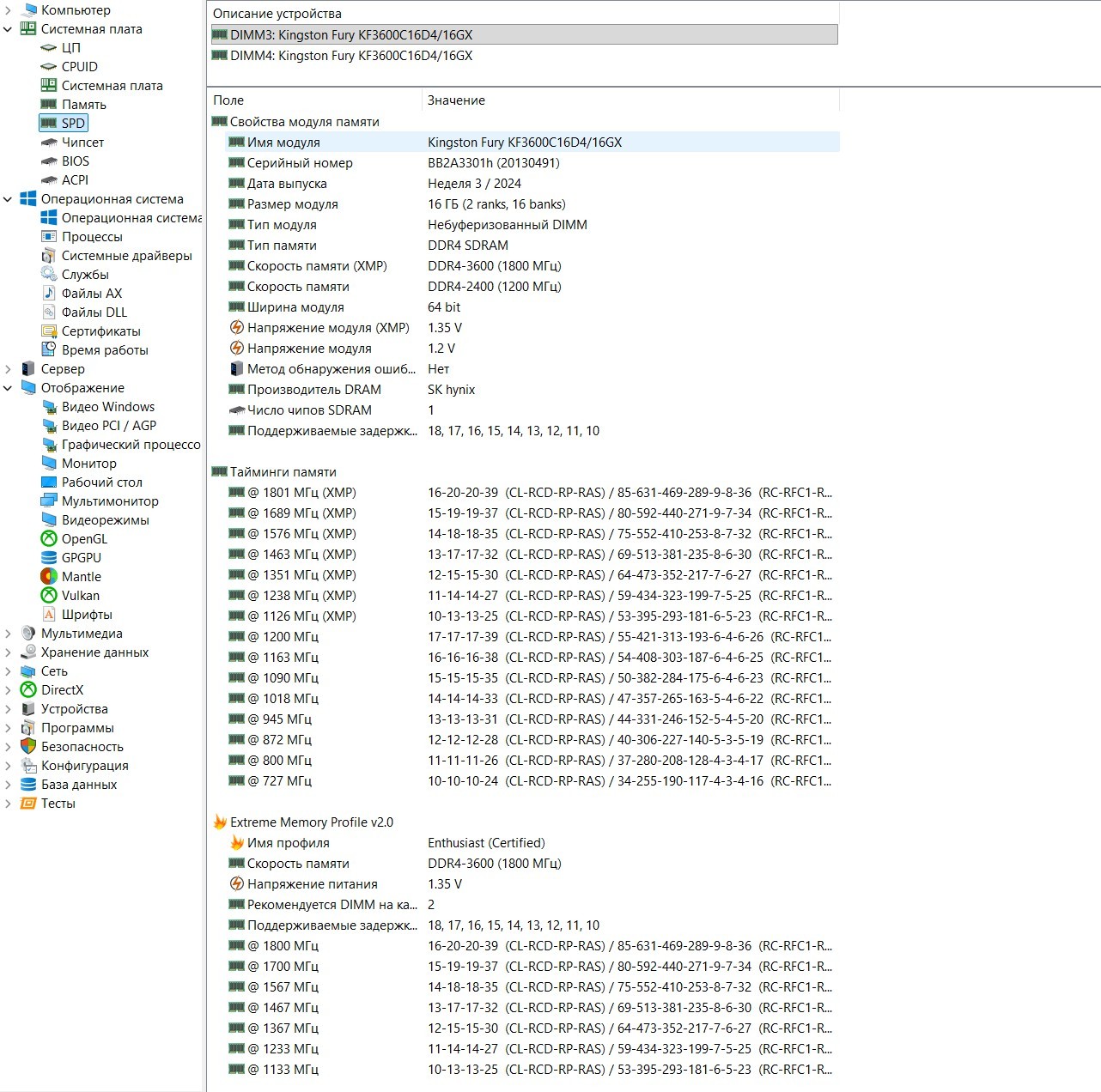Screen dimensions: 1101x1092
Task: Click the Значение column header
Action: 630,100
